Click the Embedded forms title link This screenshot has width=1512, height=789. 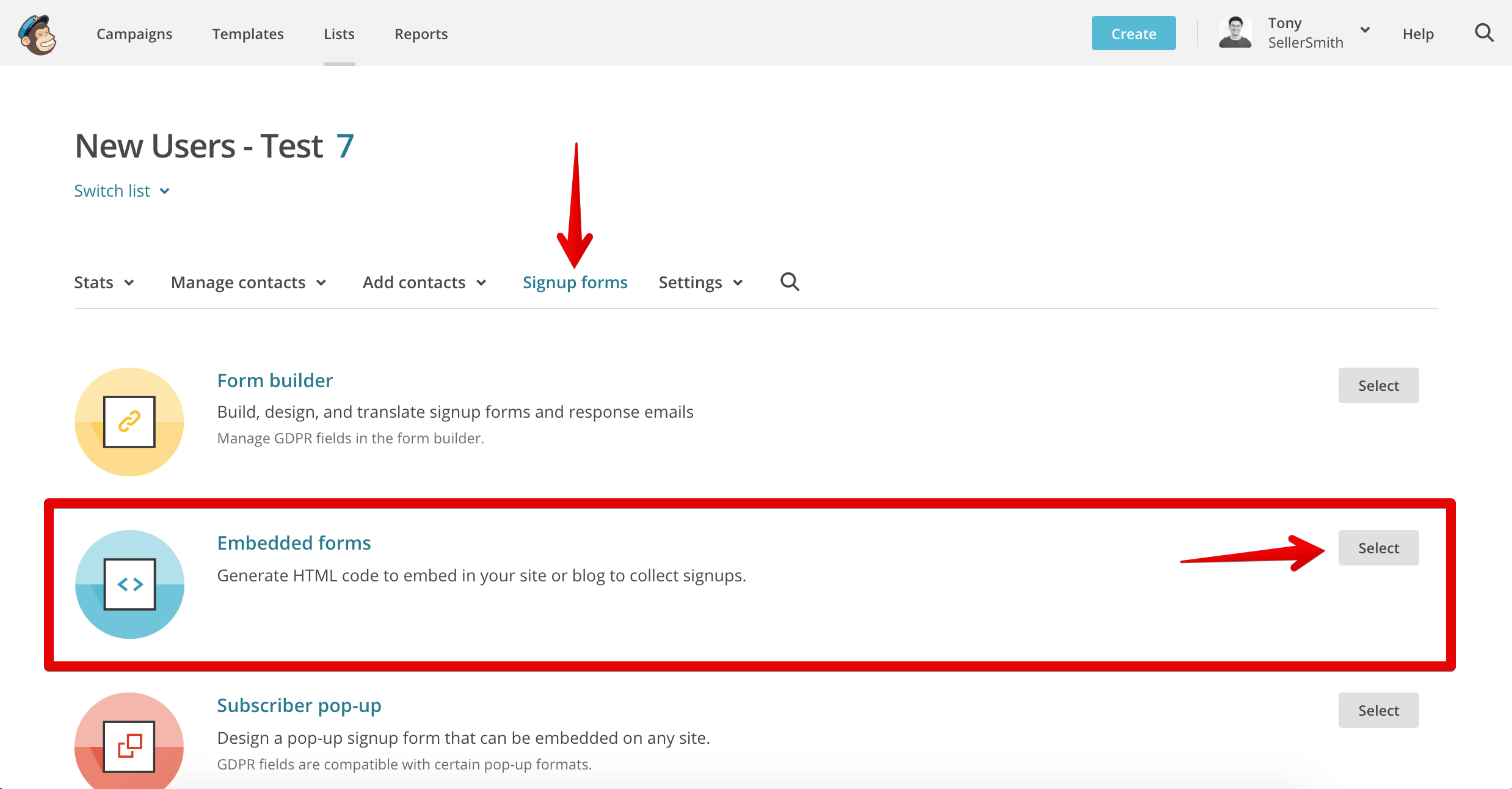(x=294, y=543)
